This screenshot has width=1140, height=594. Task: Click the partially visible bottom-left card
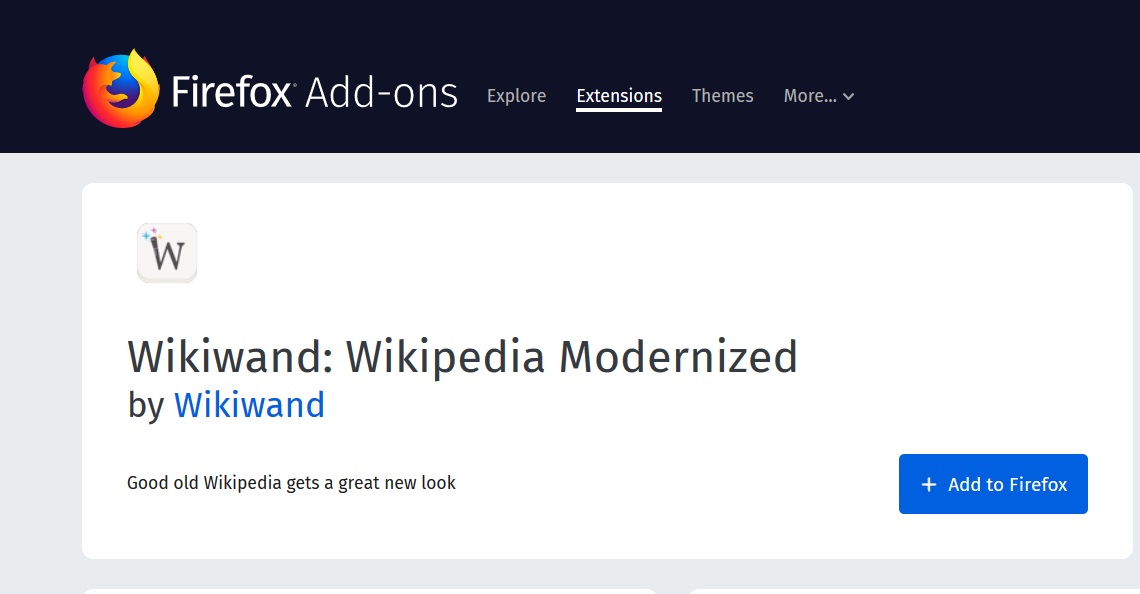coord(368,591)
